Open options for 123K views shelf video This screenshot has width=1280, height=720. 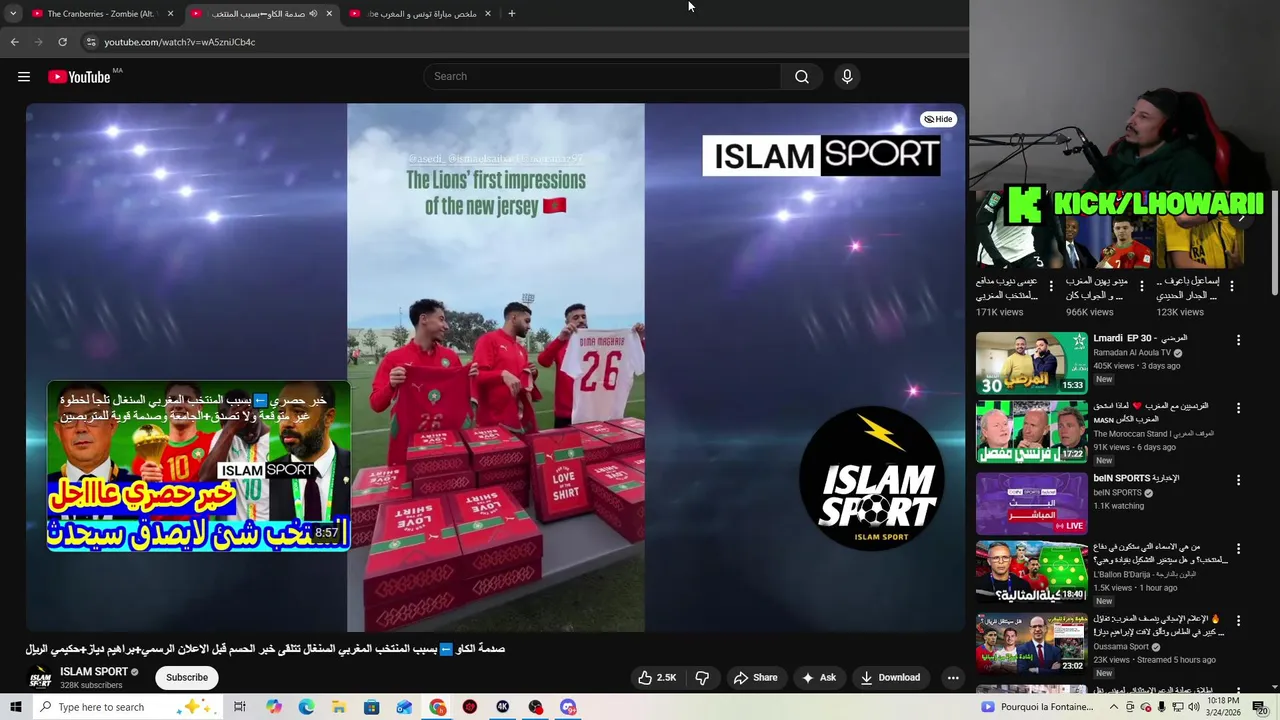1232,286
